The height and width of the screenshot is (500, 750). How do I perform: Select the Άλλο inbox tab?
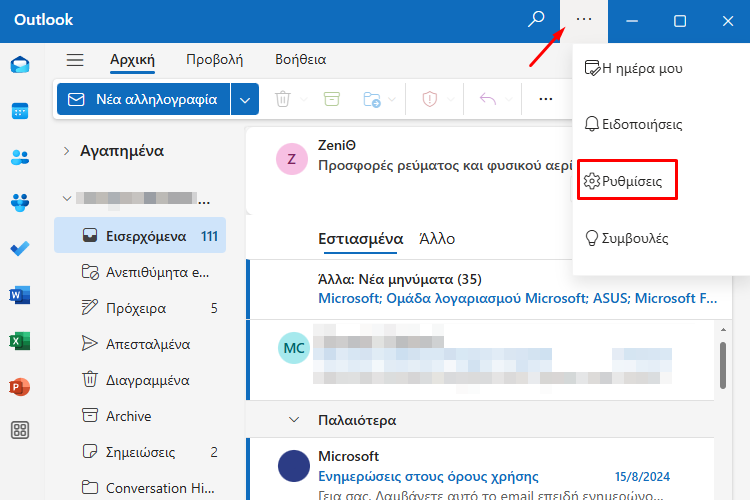coord(437,239)
